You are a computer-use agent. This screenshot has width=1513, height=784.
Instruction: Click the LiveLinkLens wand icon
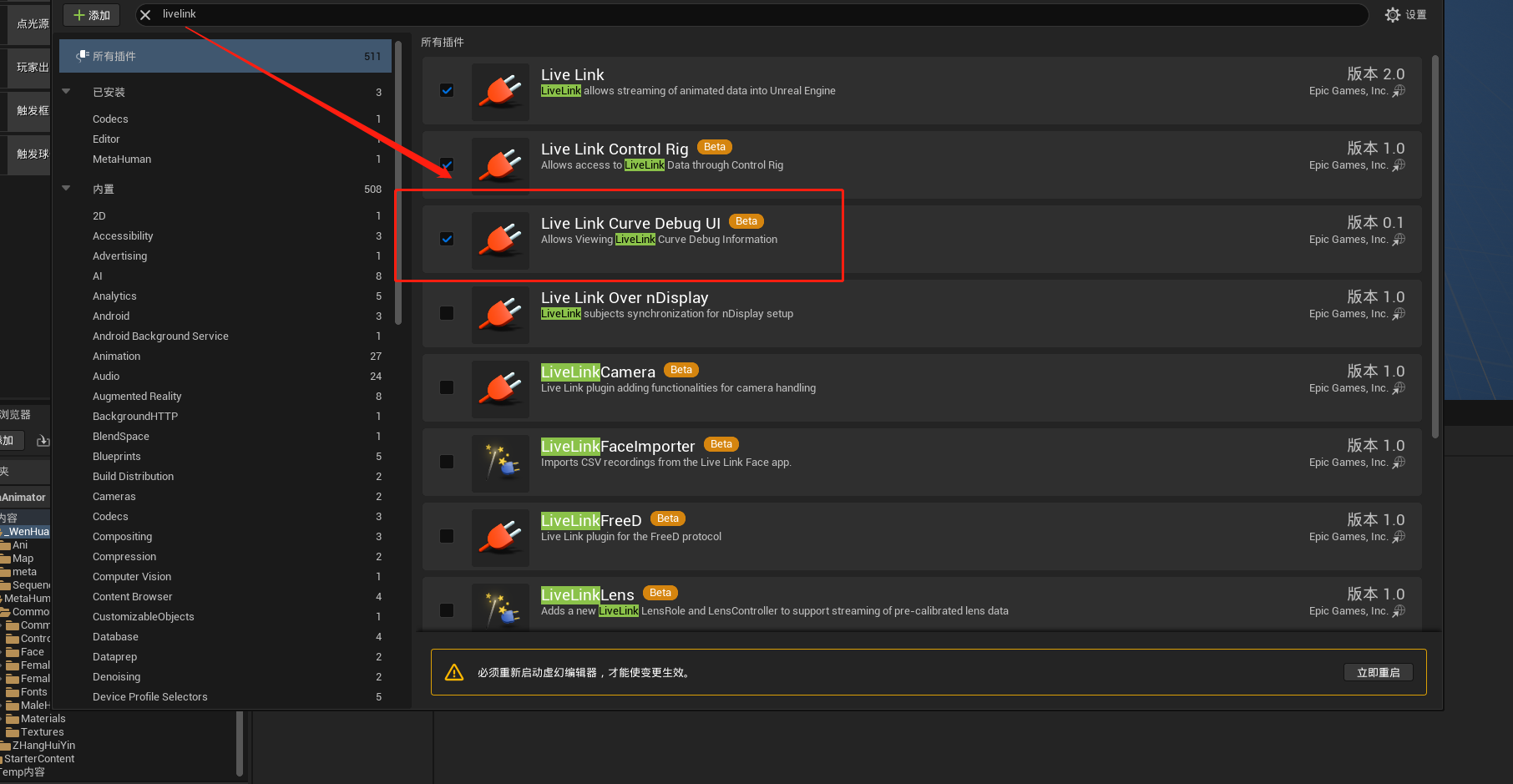(500, 607)
